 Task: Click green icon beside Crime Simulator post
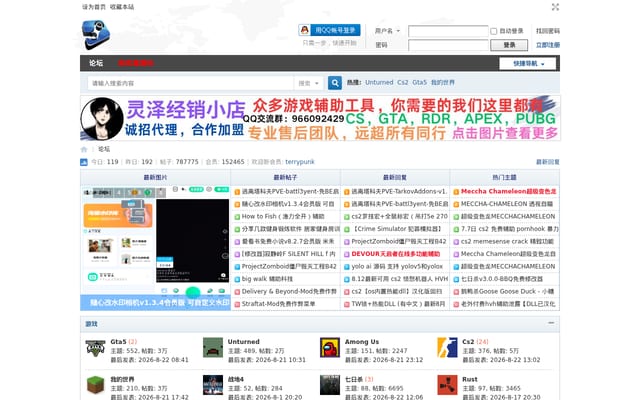[347, 229]
